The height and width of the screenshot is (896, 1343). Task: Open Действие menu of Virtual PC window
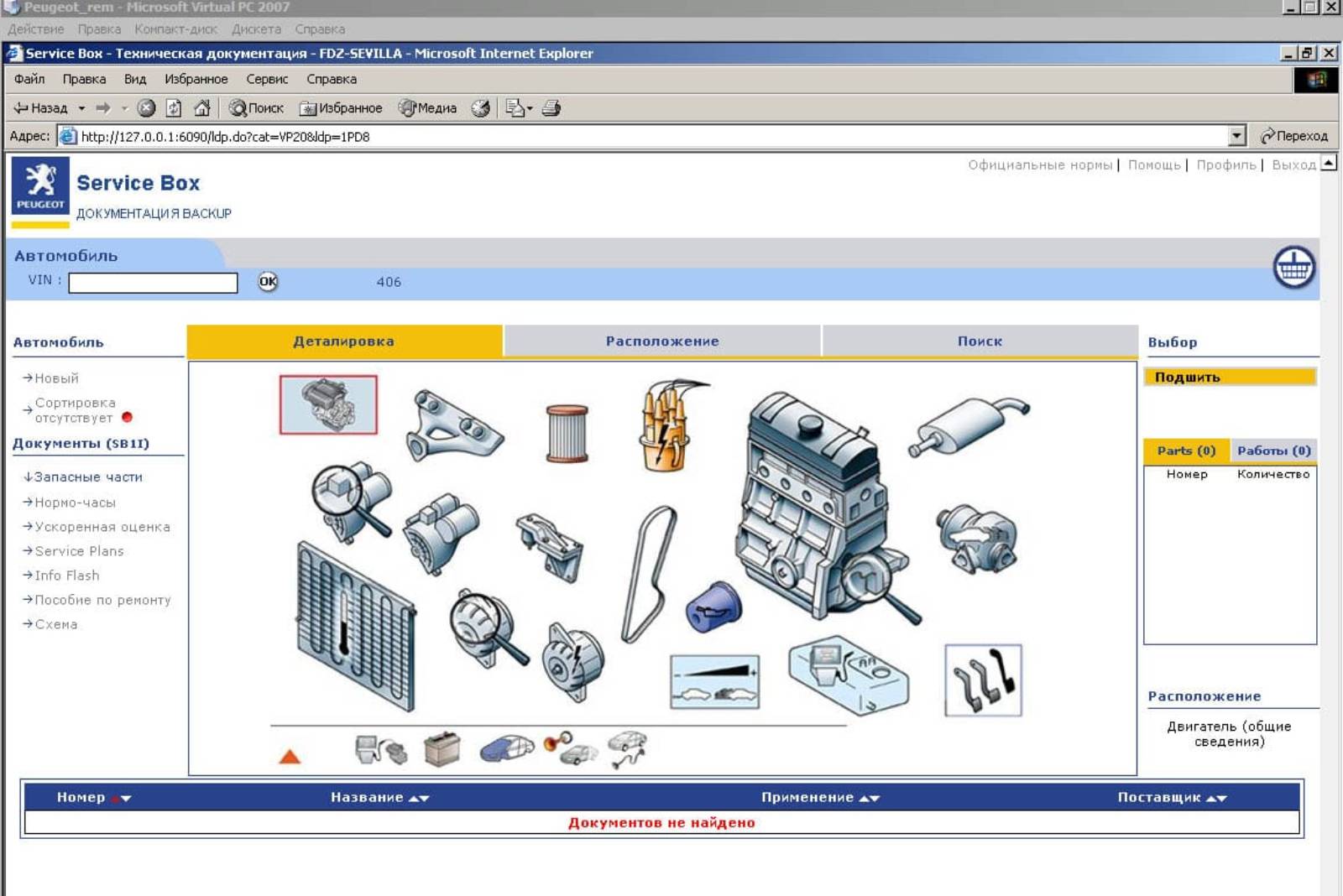[35, 29]
